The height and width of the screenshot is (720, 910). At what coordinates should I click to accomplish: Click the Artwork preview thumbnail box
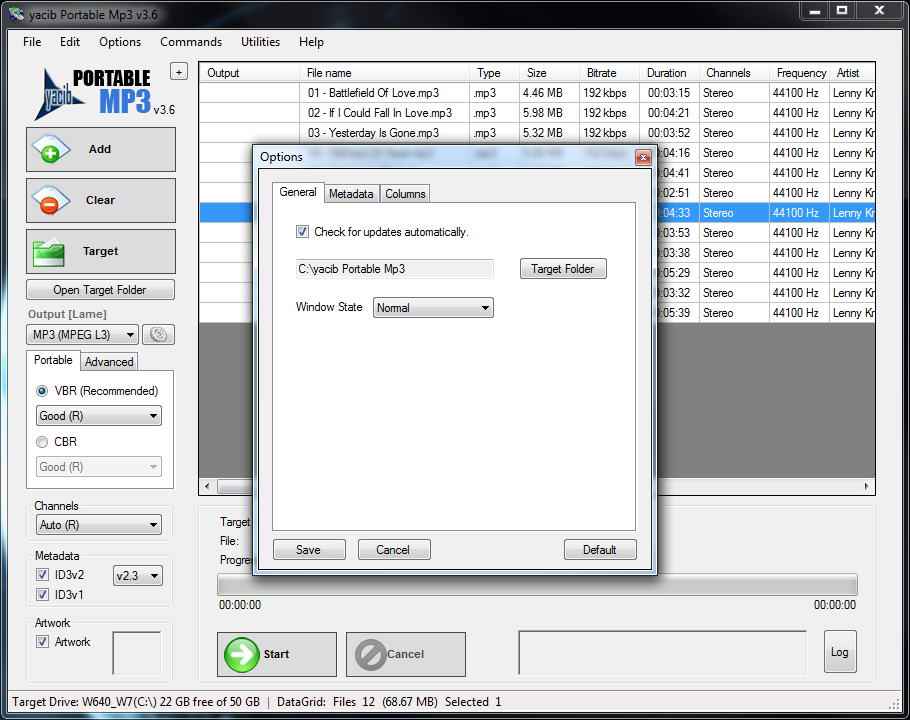tap(136, 653)
